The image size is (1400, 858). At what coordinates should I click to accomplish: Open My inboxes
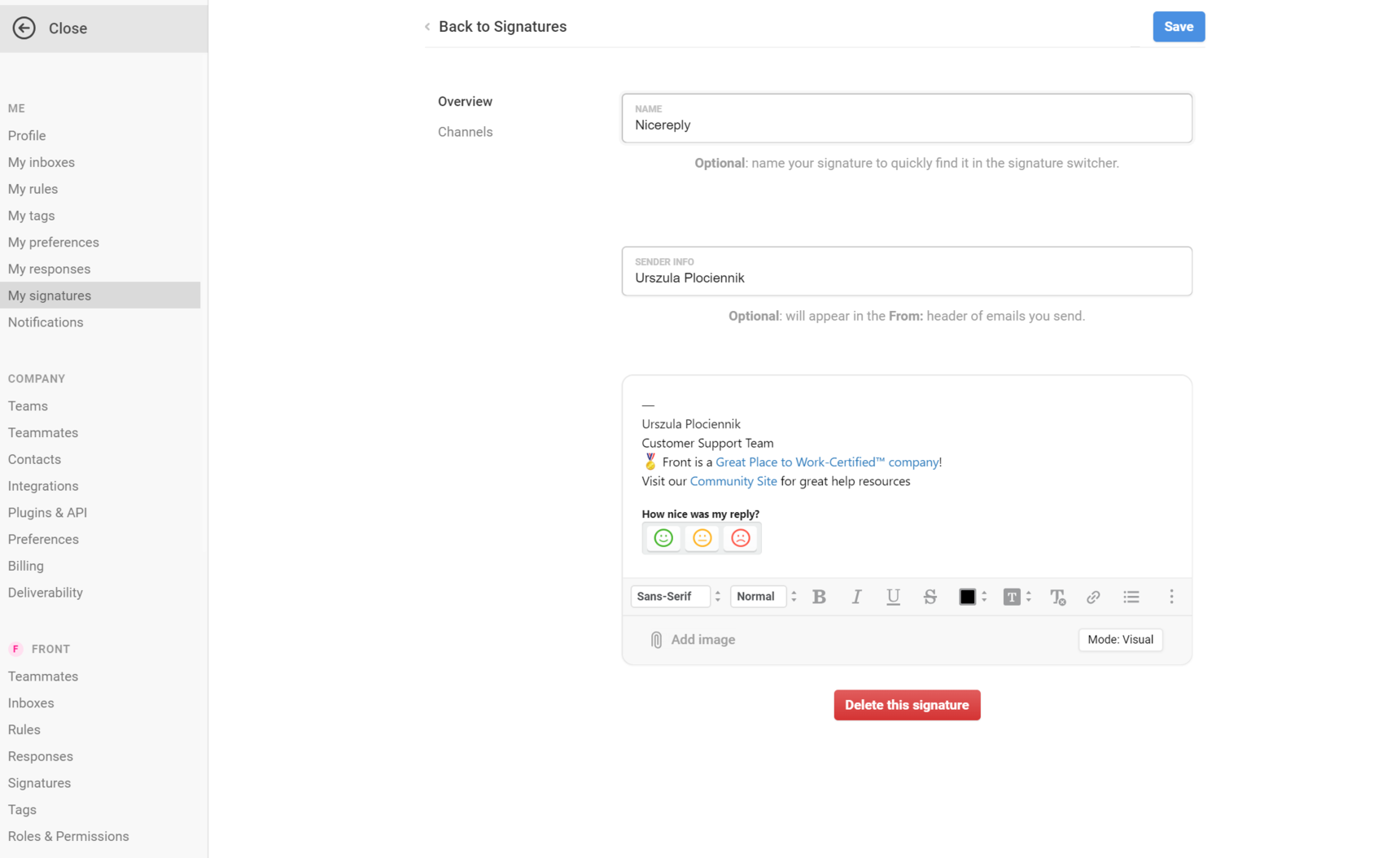[42, 162]
